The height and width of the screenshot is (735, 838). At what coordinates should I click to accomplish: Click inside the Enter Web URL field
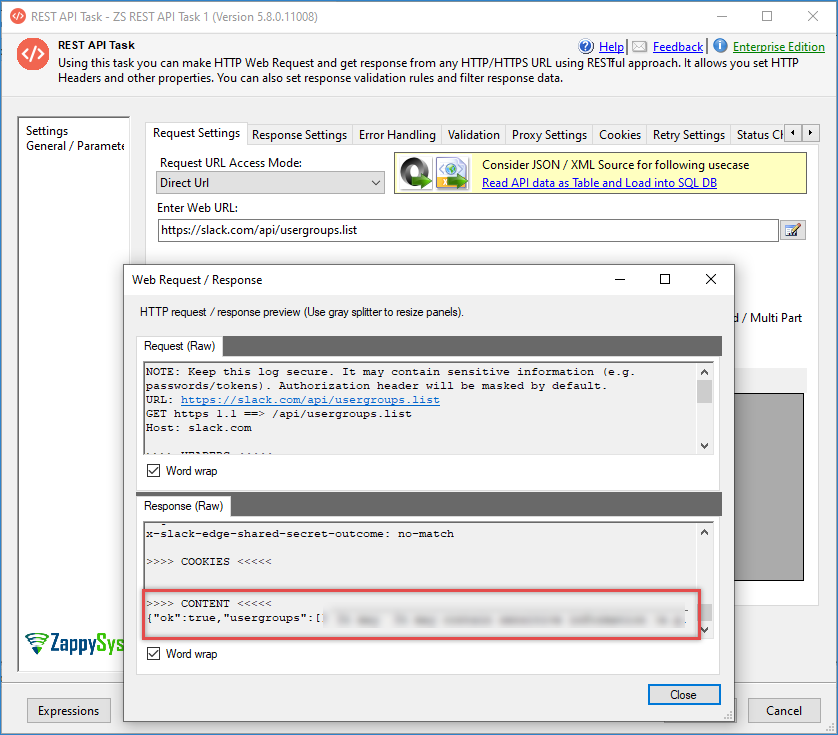(x=466, y=230)
